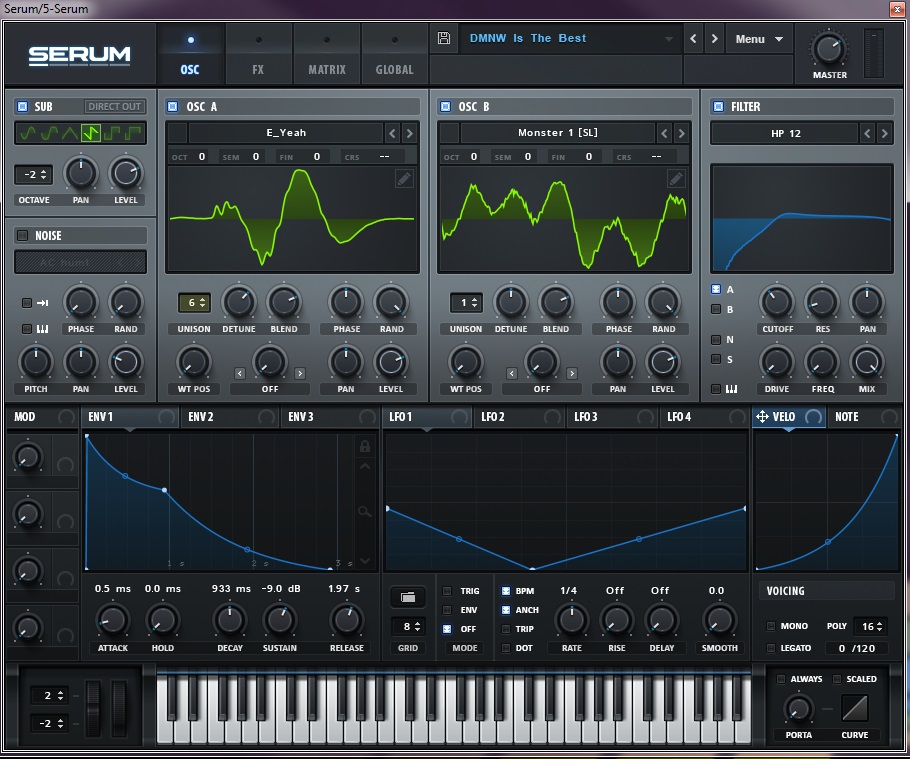910x759 pixels.
Task: Click the envelope zoom magnifier icon
Action: coord(365,512)
